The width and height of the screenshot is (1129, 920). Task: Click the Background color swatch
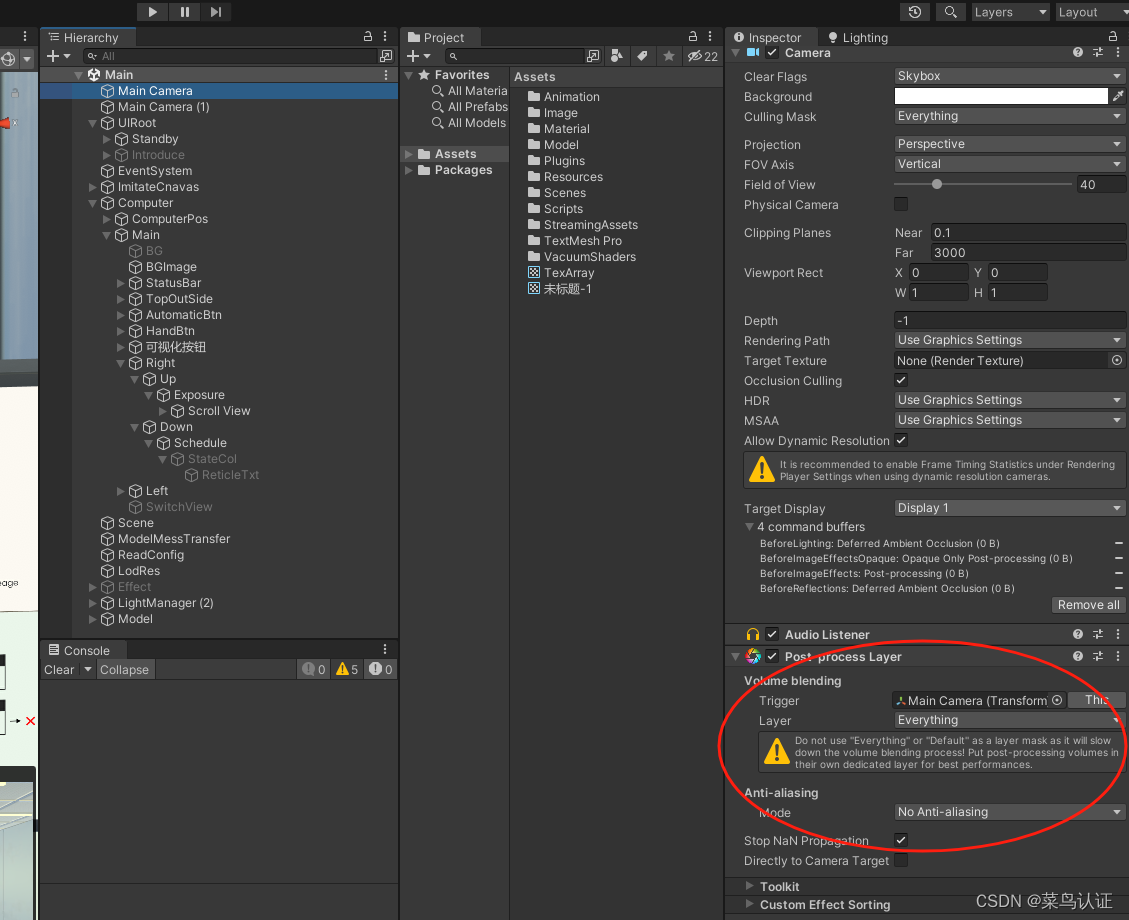point(1000,96)
